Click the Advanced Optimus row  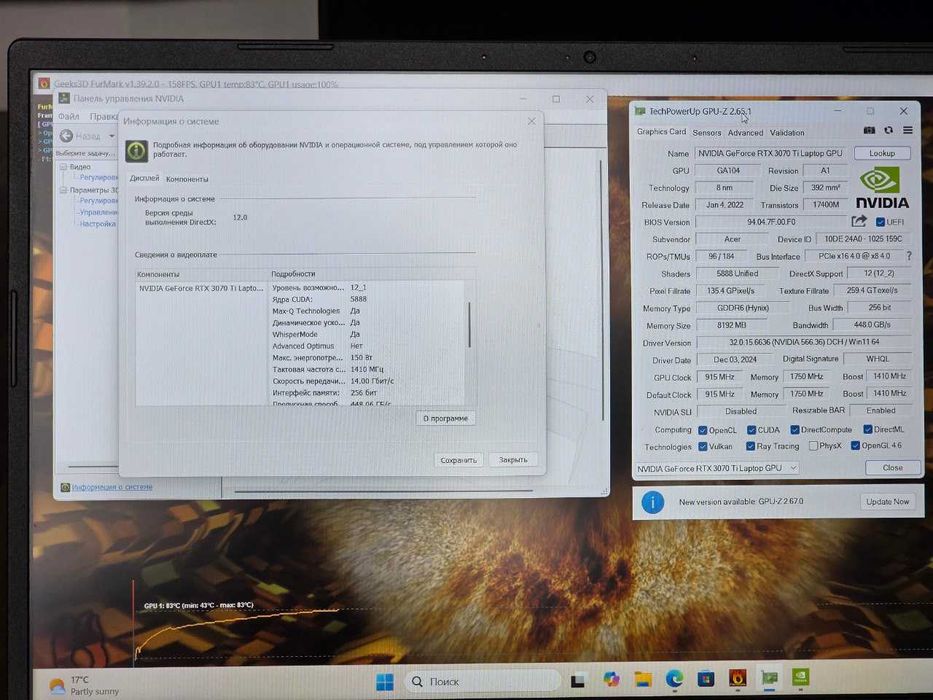[x=367, y=346]
